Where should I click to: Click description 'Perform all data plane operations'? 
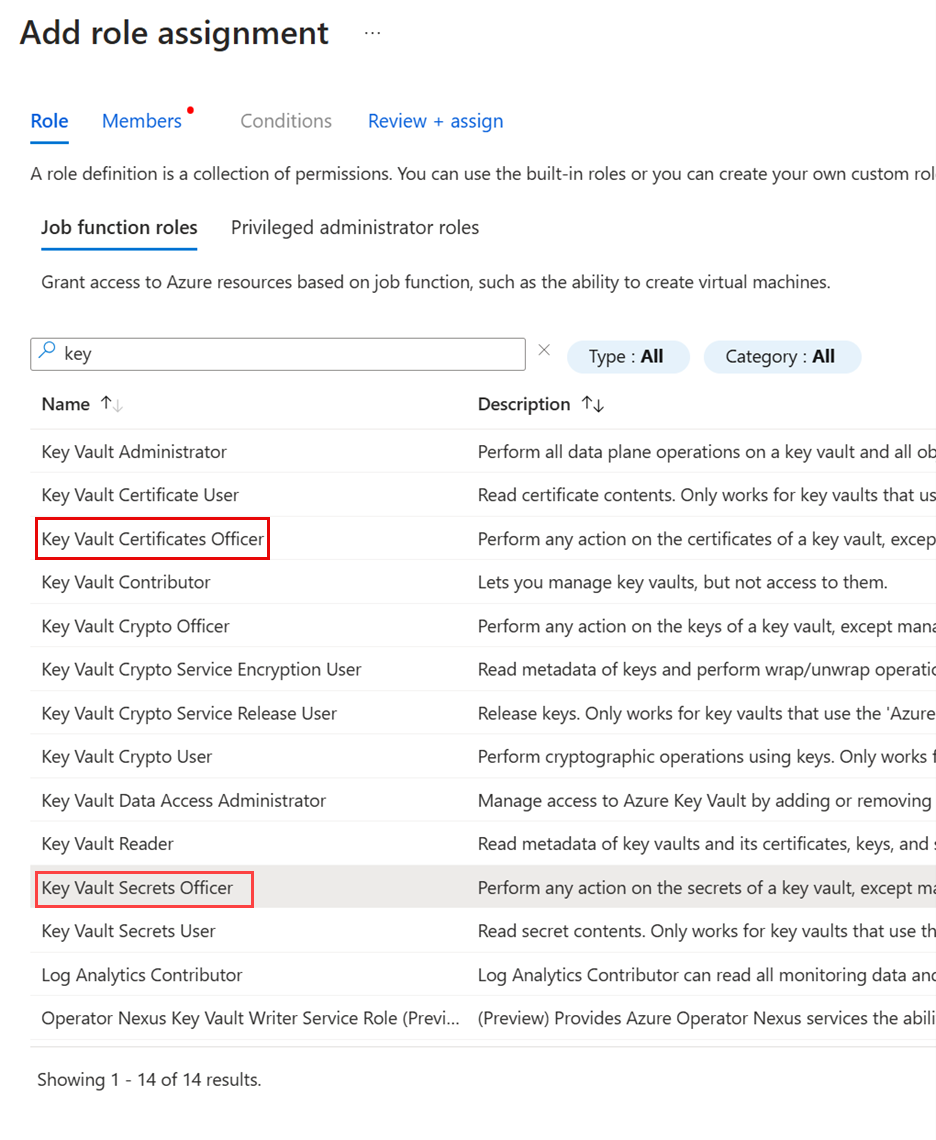707,452
